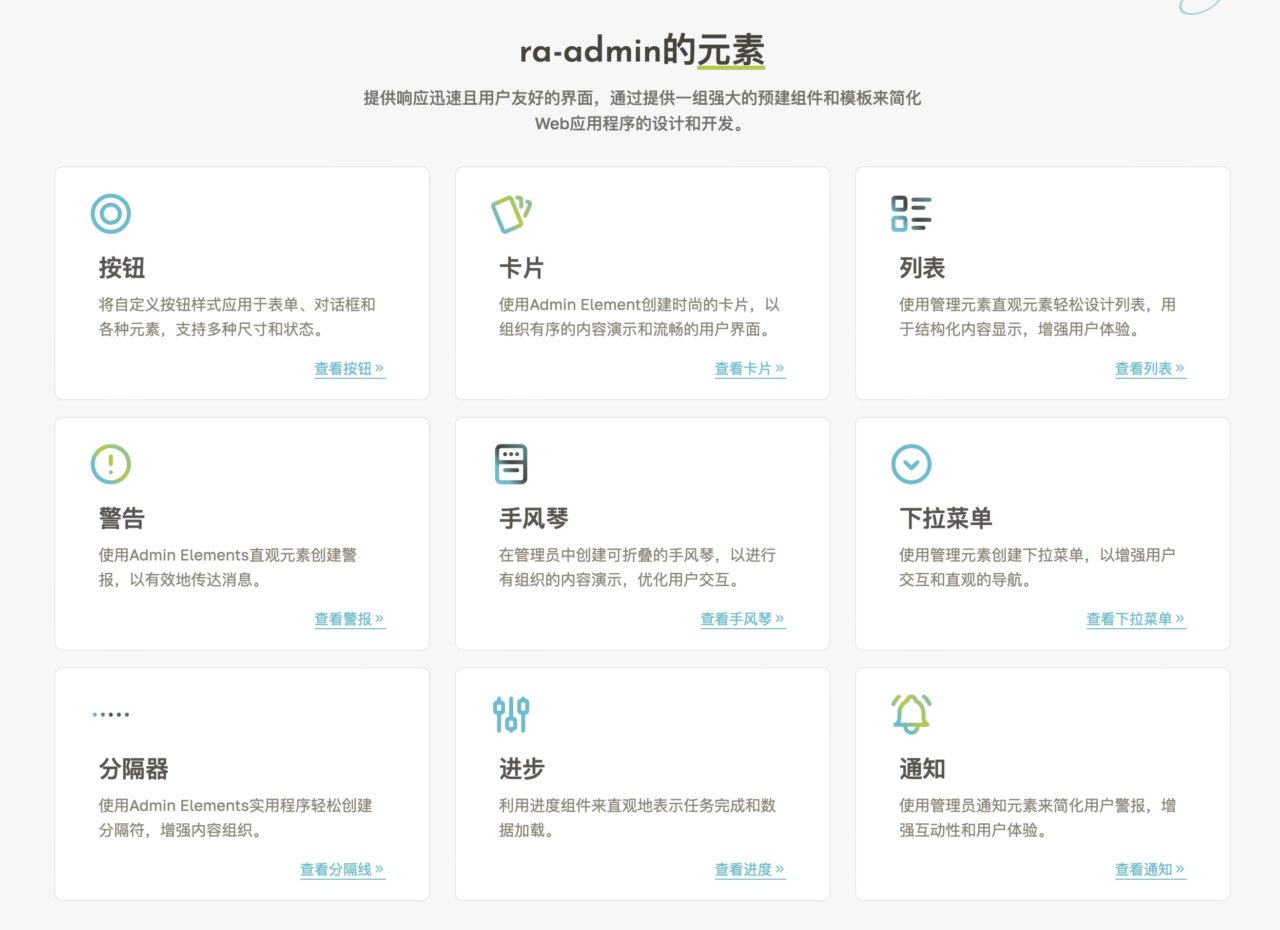Click the 分隔器 card heading
This screenshot has height=930, width=1280.
tap(134, 769)
